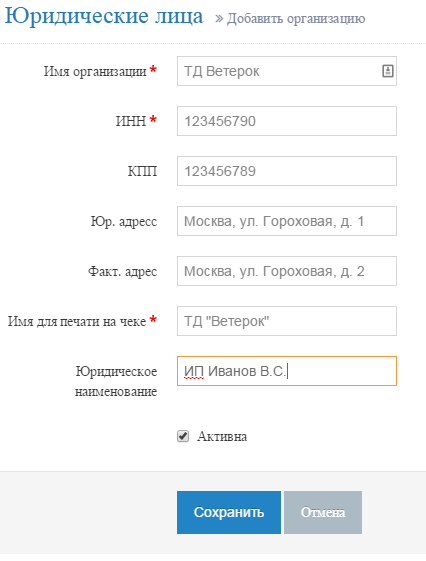Click the Имя организации field label
Image resolution: width=426 pixels, height=561 pixels.
[x=95, y=71]
